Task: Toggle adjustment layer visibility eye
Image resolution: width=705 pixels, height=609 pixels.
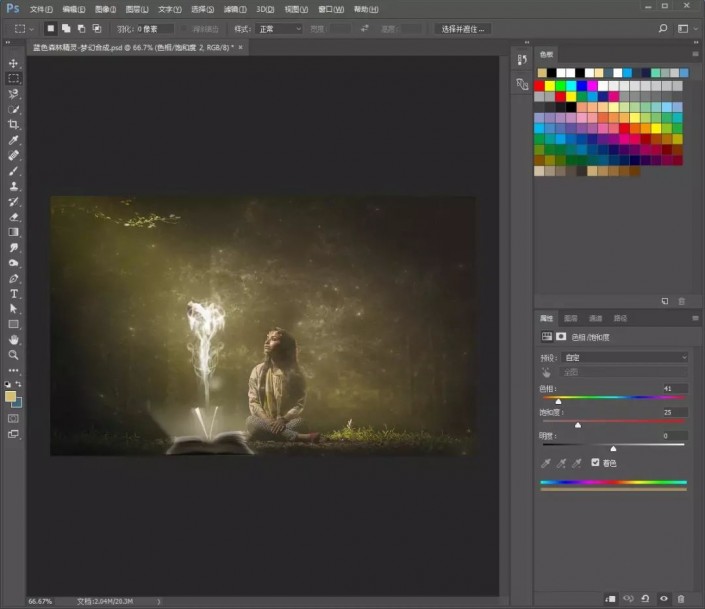Action: (664, 599)
